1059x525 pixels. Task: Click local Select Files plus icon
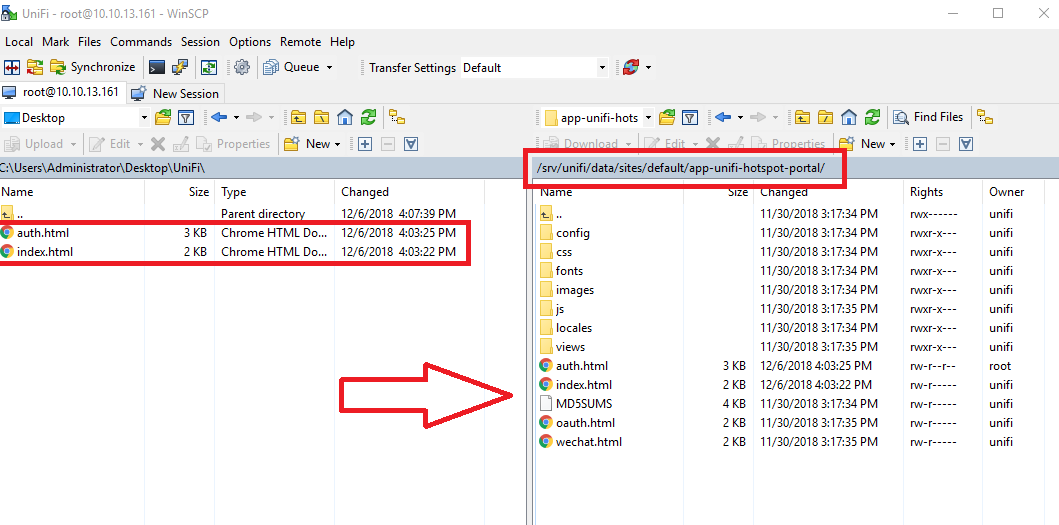365,143
